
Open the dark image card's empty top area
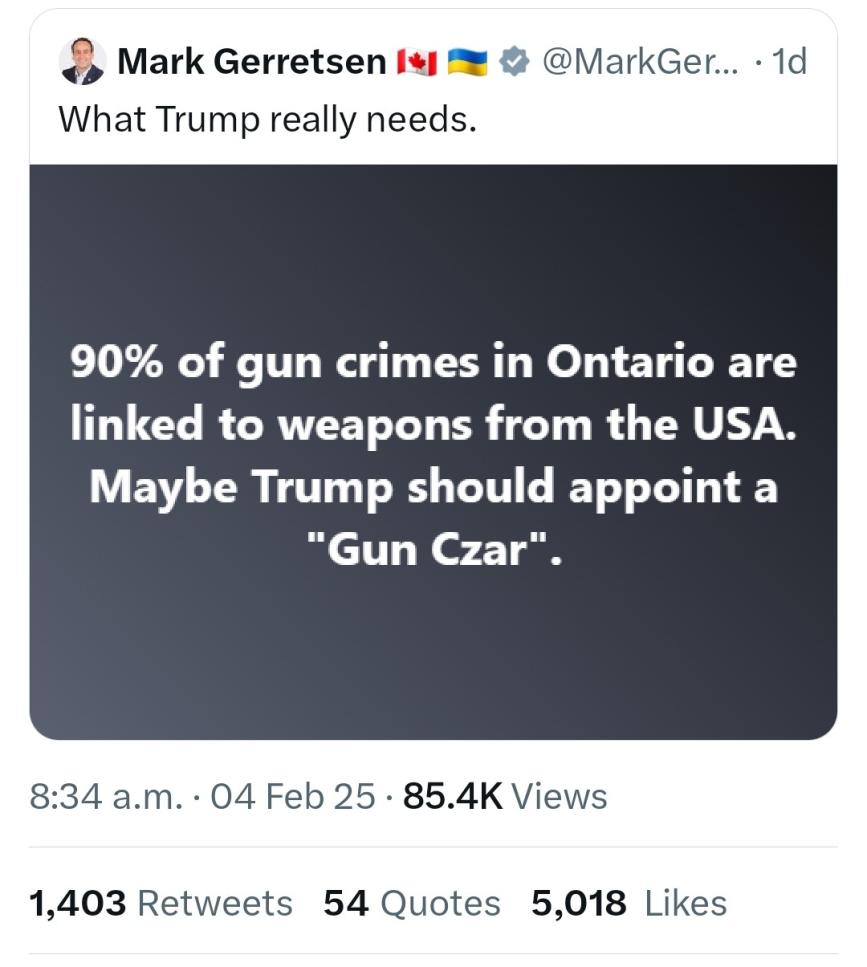tap(433, 240)
